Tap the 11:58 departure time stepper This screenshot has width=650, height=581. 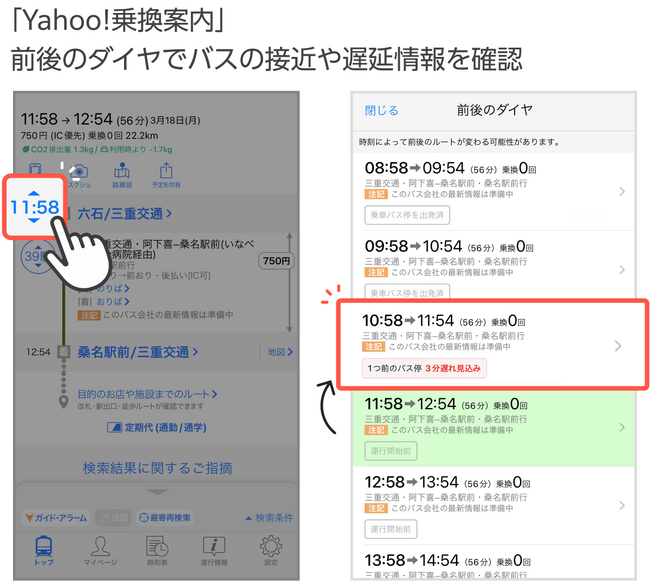tap(35, 207)
